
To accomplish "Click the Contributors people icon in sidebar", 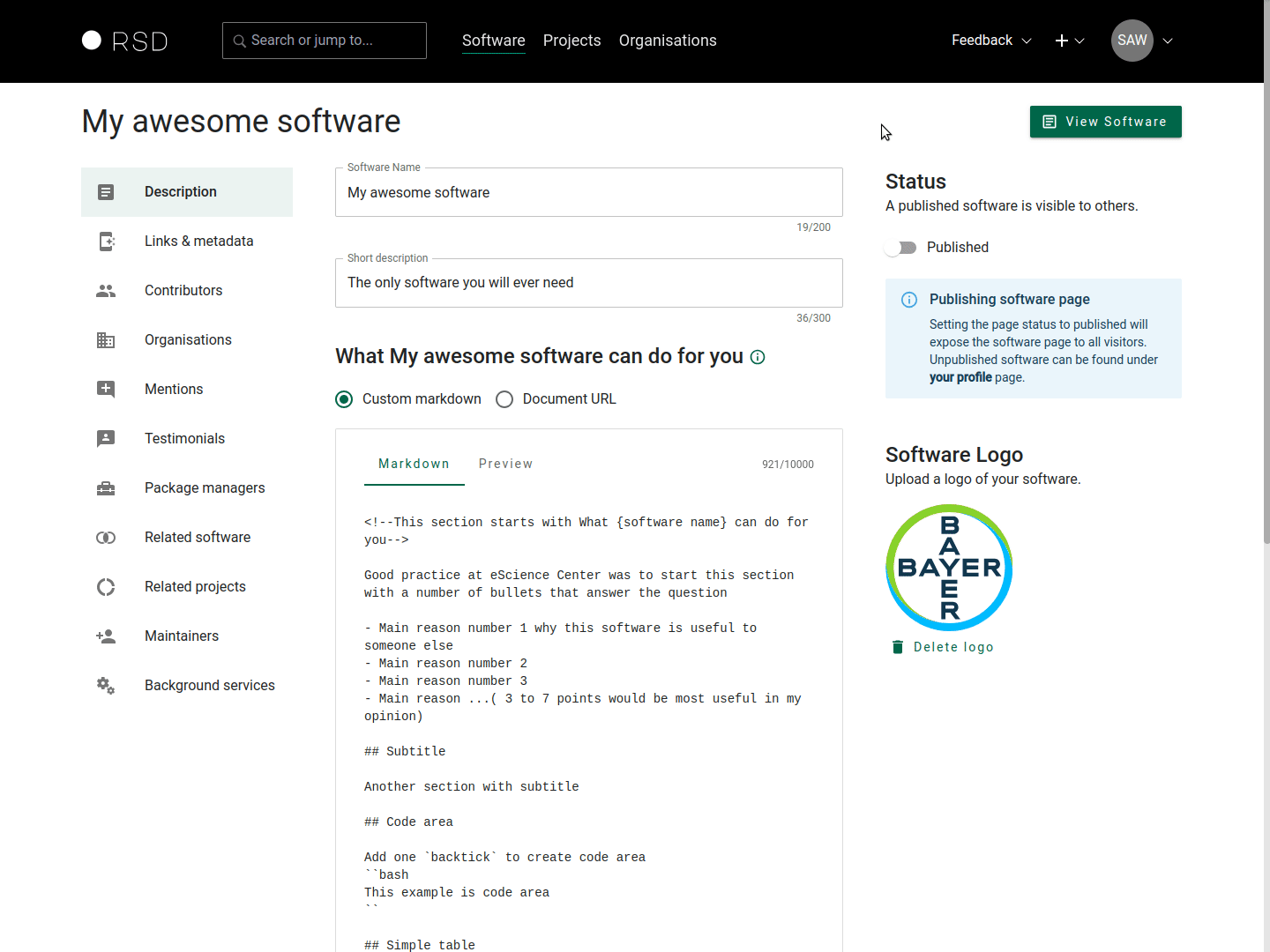I will [106, 291].
